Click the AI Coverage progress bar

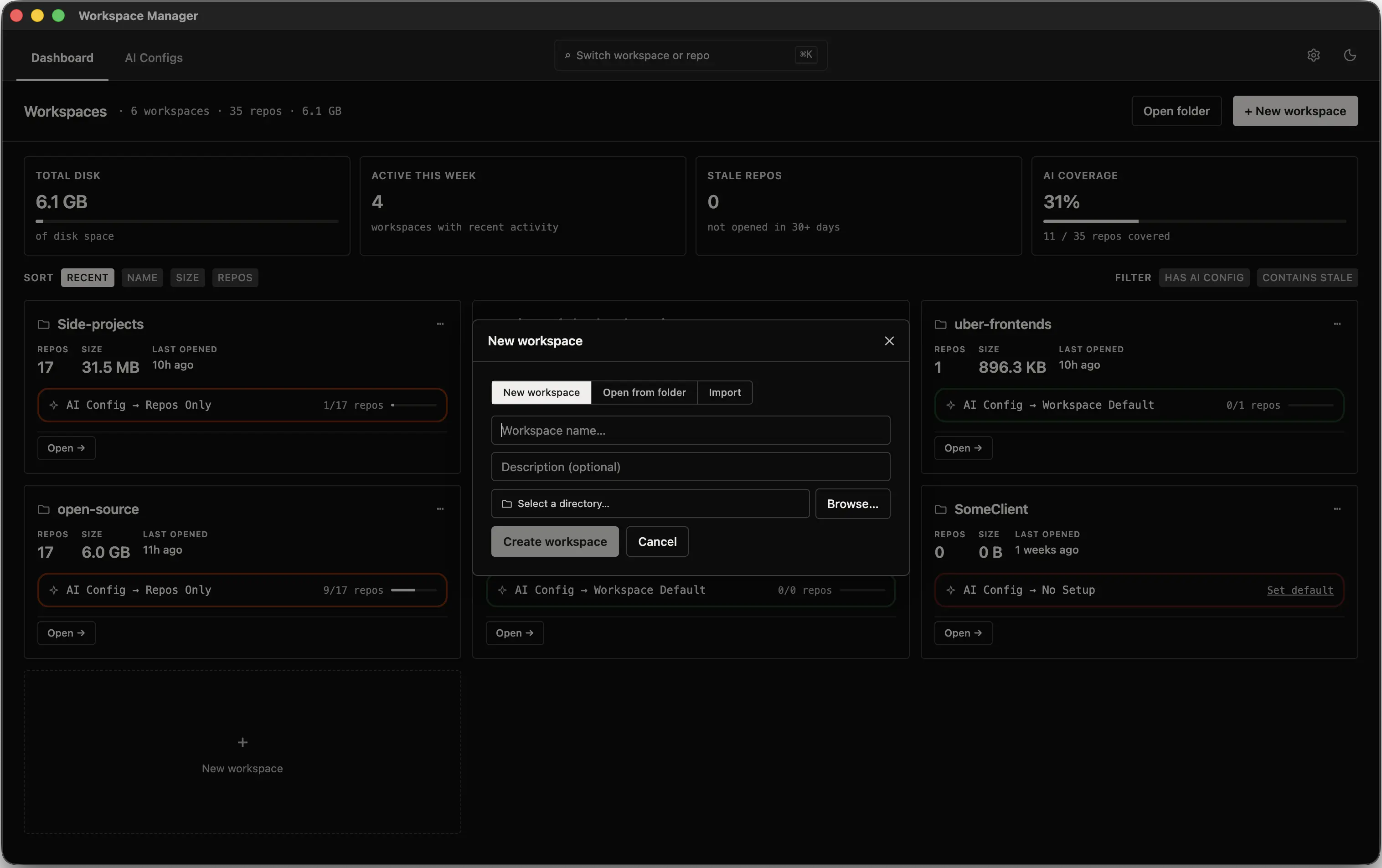click(1194, 221)
